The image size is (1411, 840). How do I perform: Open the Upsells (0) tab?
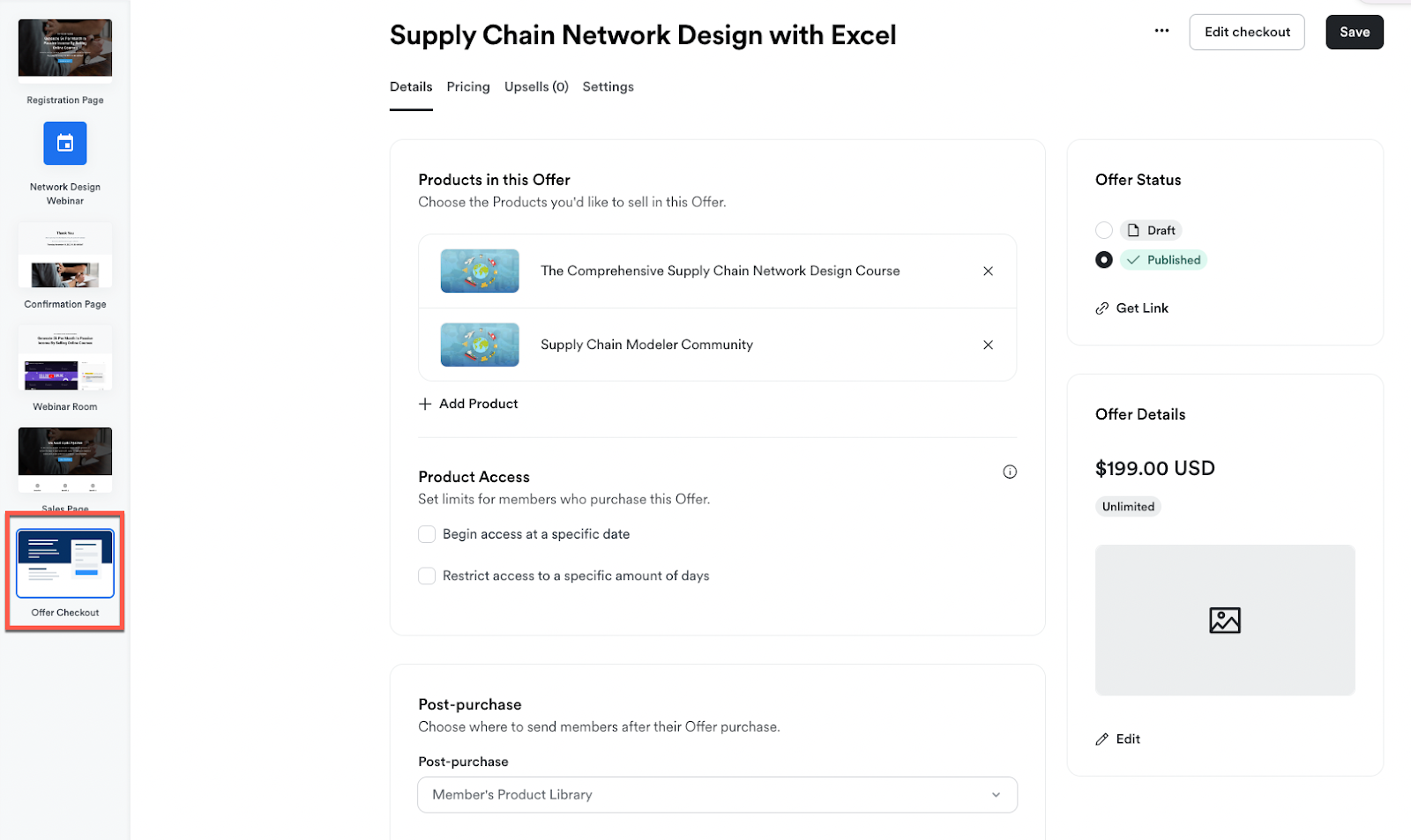tap(536, 86)
